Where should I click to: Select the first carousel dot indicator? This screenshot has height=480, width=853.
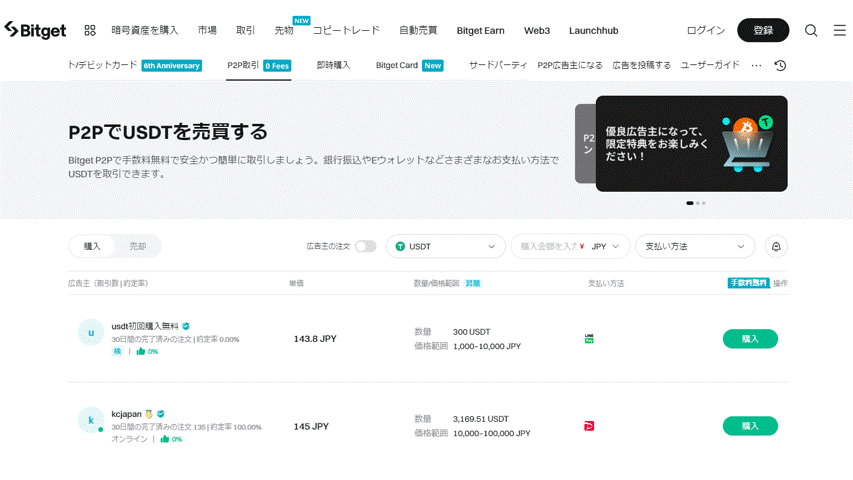pyautogui.click(x=690, y=203)
